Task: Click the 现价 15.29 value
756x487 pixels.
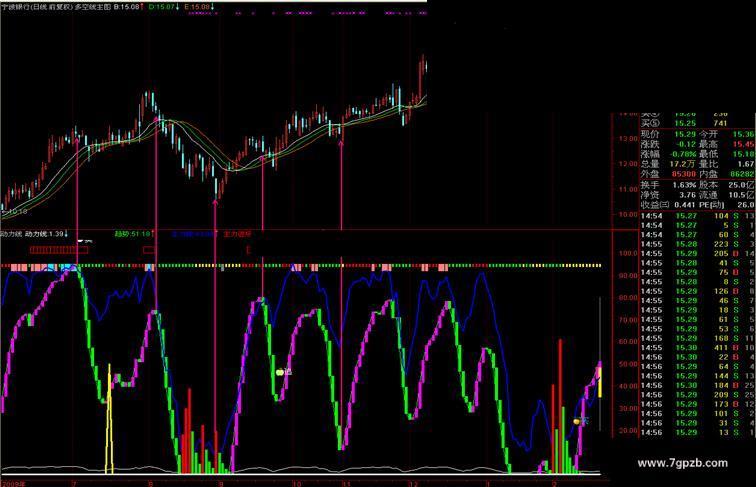Action: (x=685, y=135)
